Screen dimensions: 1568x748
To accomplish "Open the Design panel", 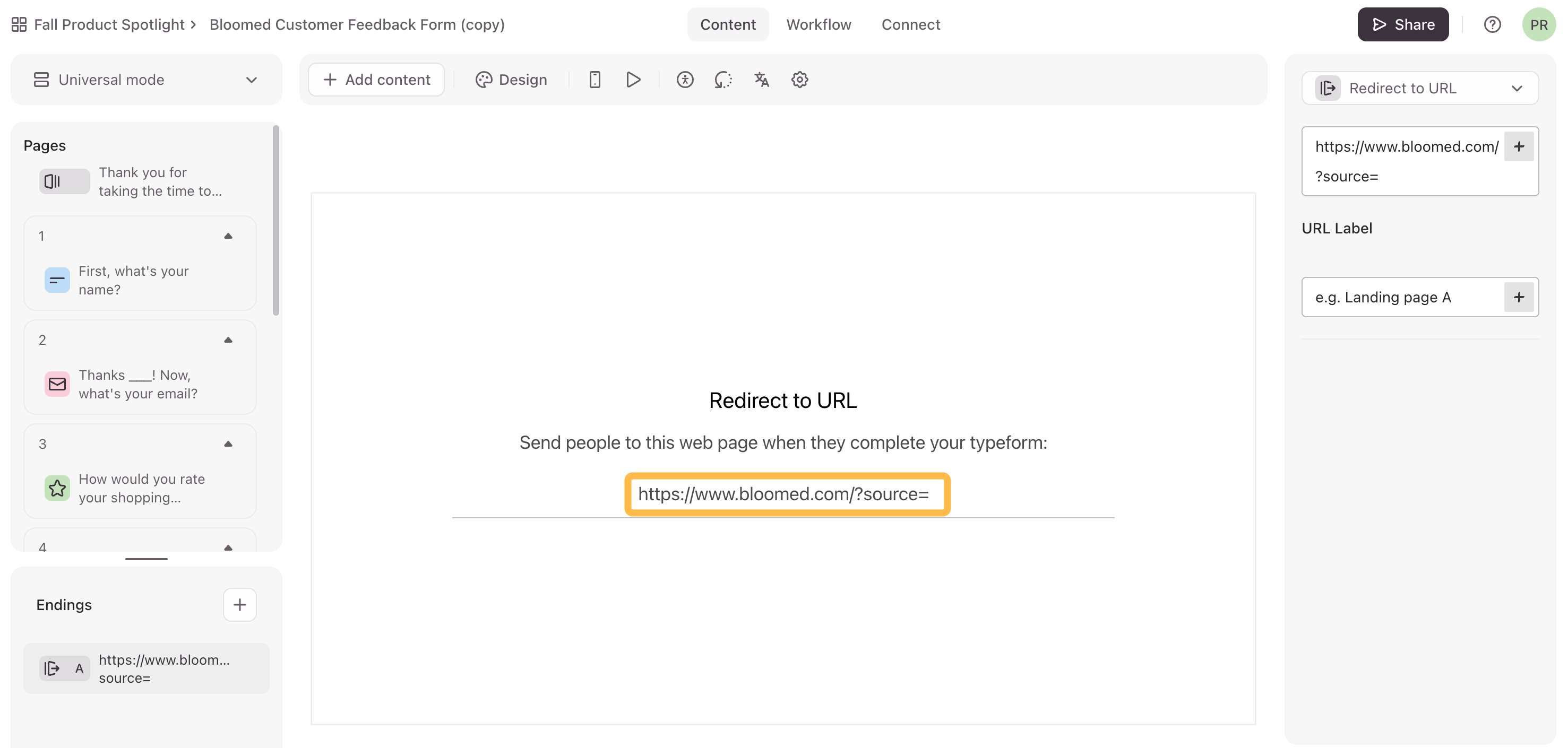I will click(x=511, y=80).
